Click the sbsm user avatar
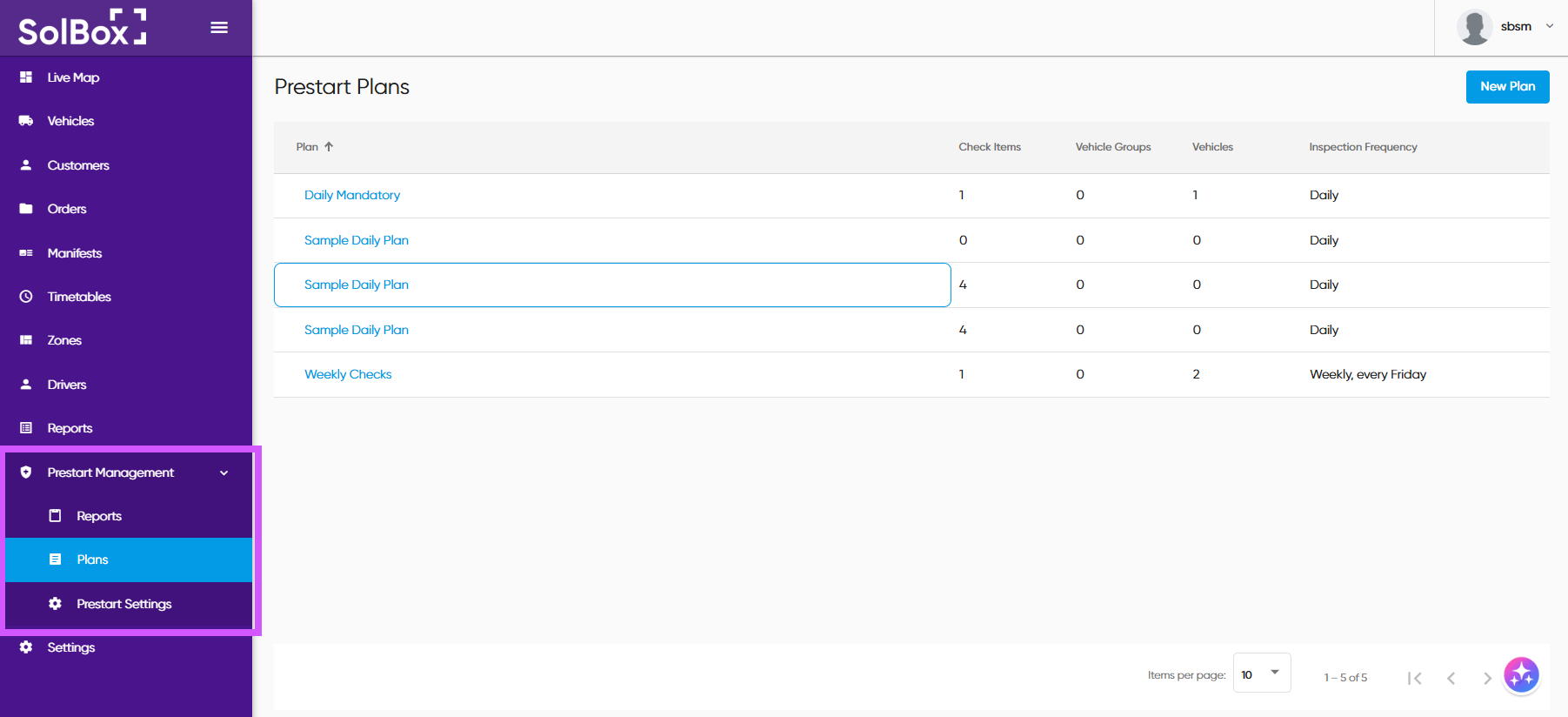 click(1474, 27)
